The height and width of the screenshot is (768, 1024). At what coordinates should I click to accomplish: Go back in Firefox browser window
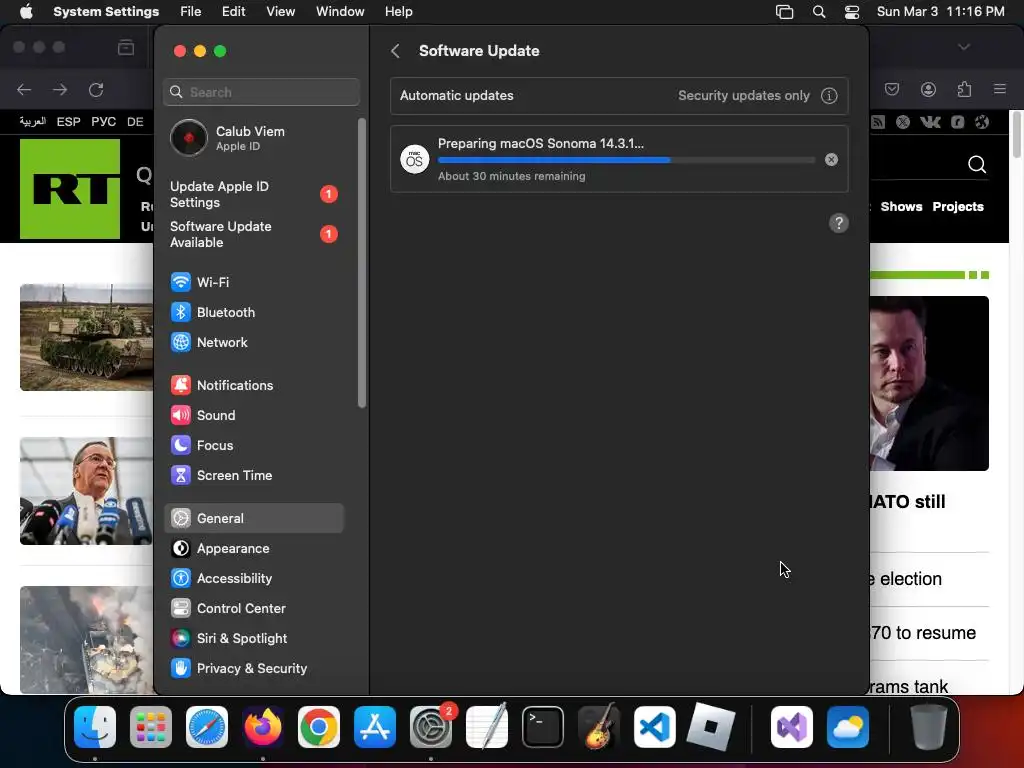coord(24,89)
